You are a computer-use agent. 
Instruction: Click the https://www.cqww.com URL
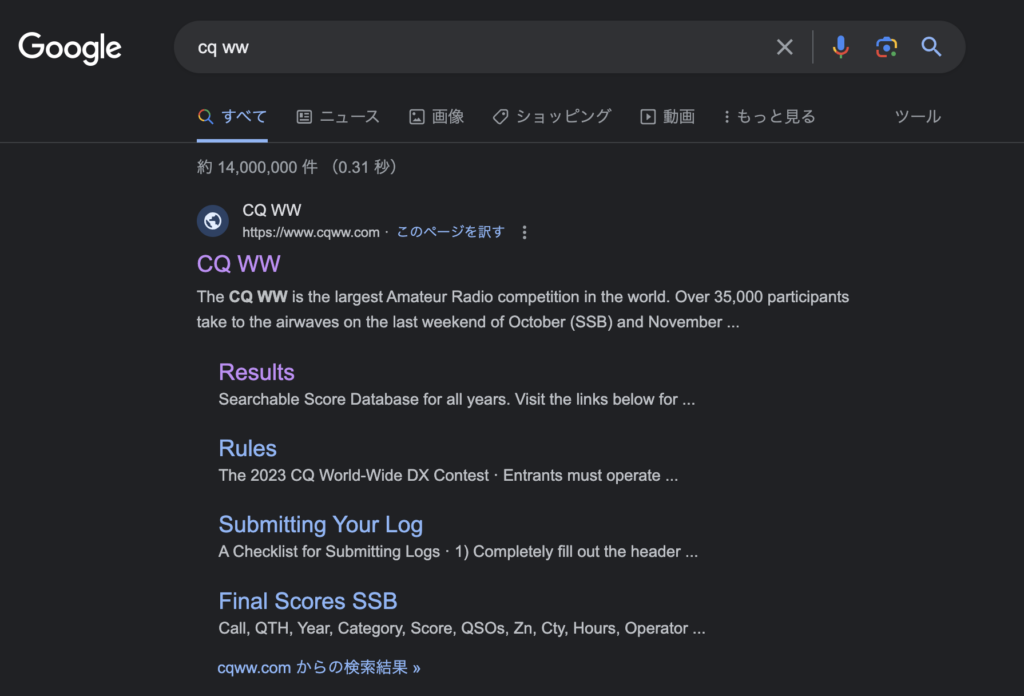(311, 232)
